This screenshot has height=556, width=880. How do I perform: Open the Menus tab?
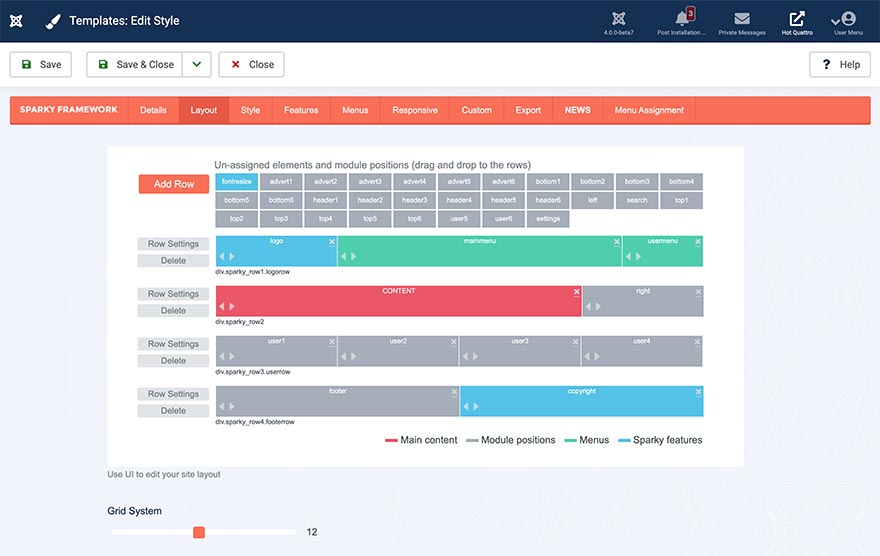coord(355,110)
